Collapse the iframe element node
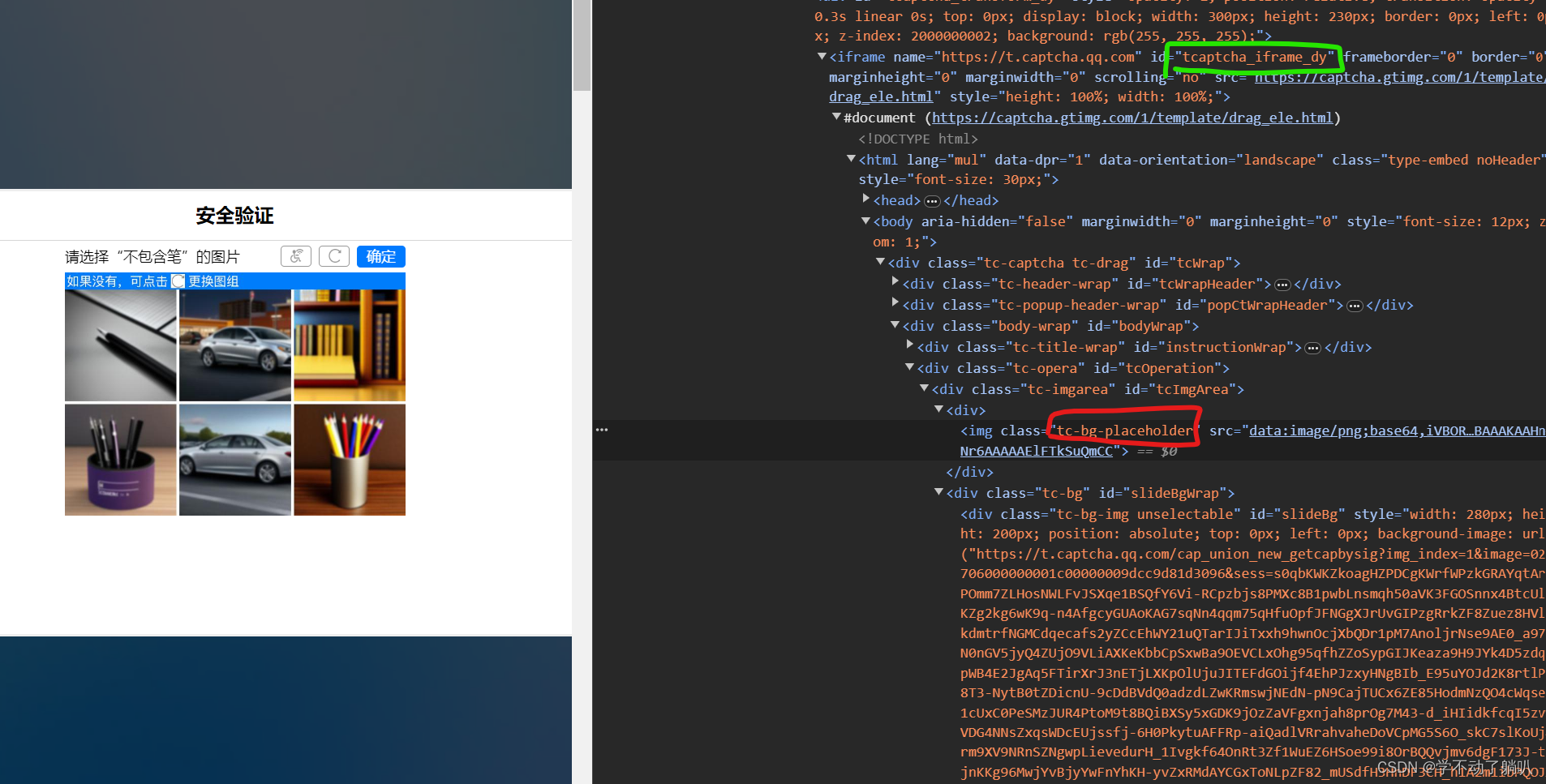 (822, 57)
